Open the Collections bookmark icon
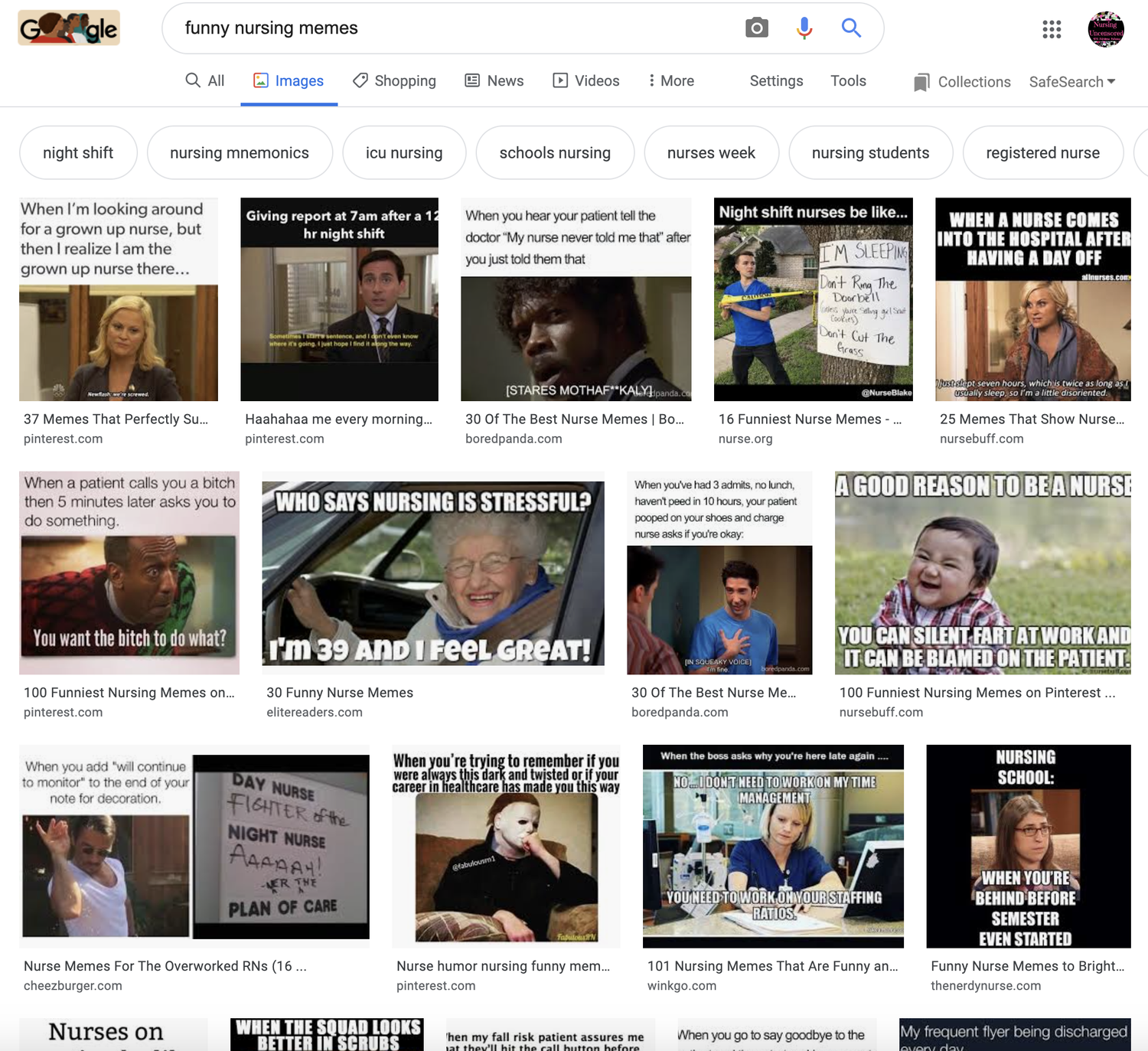The height and width of the screenshot is (1051, 1148). [x=921, y=82]
